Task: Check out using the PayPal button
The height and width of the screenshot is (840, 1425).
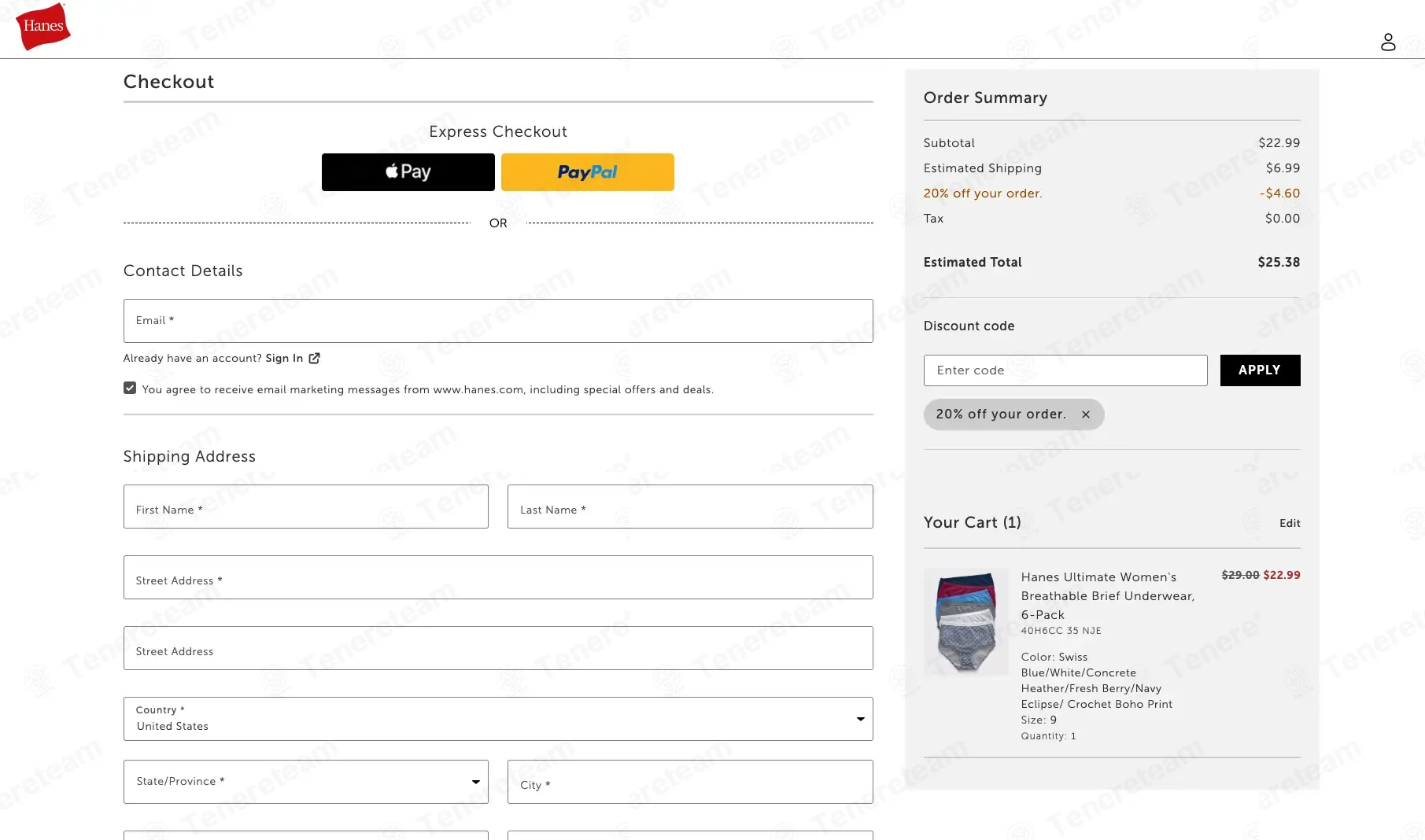Action: click(x=587, y=172)
